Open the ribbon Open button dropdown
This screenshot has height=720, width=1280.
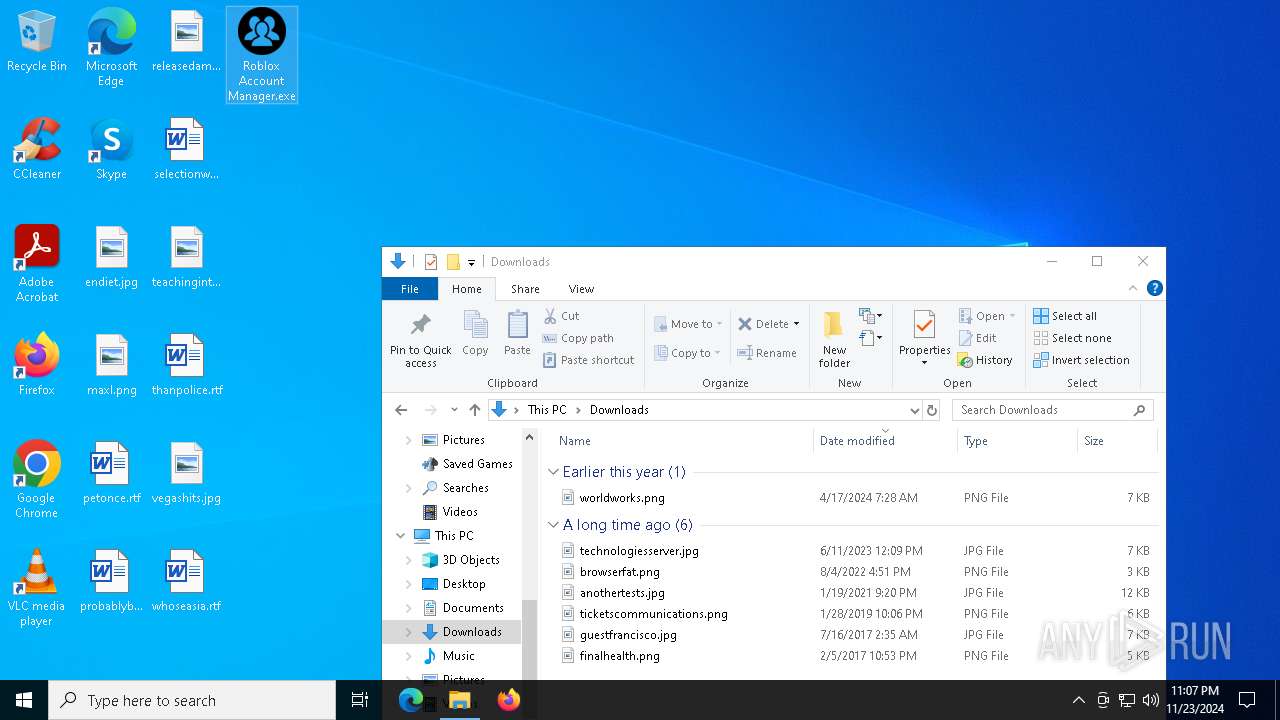1012,316
